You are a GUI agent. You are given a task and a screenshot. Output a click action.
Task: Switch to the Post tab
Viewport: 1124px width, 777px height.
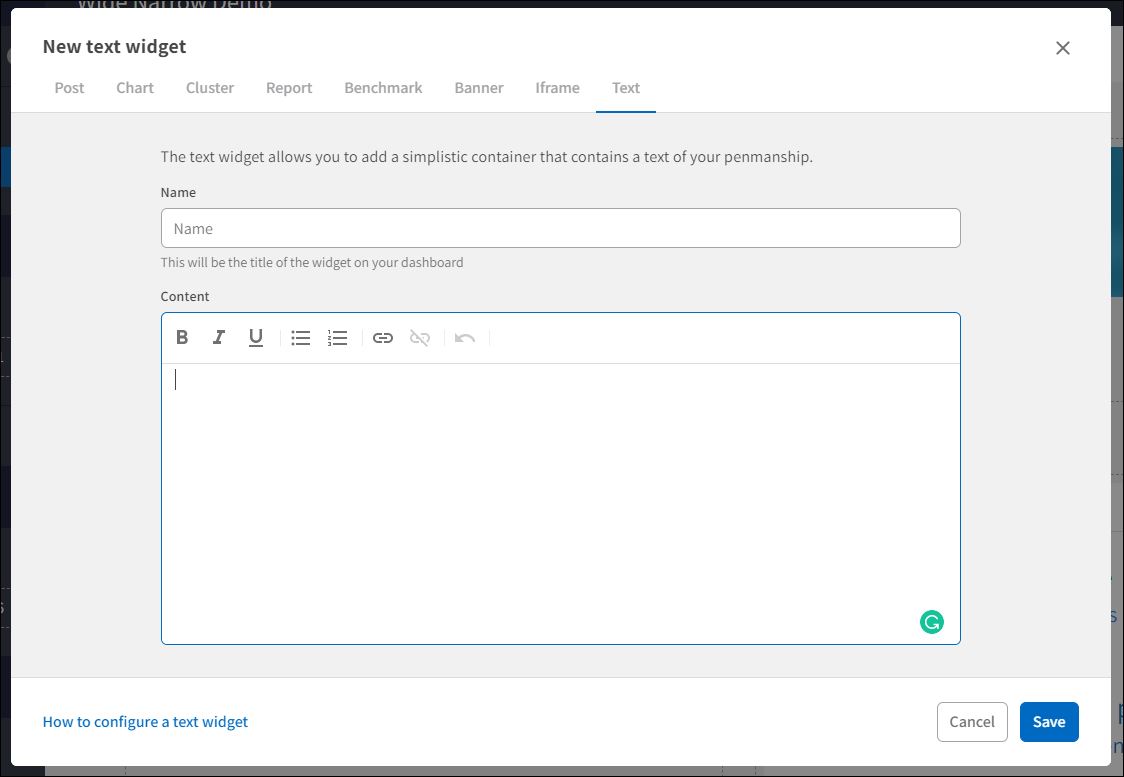(69, 88)
